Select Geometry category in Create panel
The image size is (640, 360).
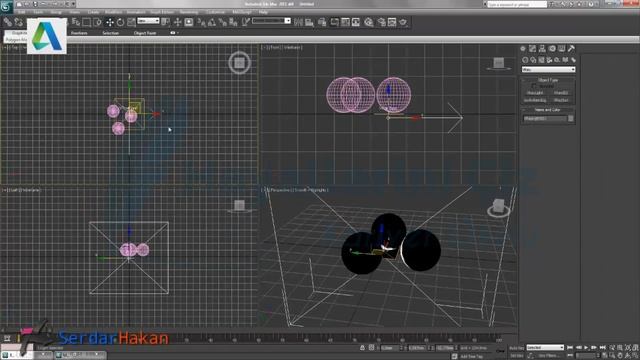coord(525,60)
